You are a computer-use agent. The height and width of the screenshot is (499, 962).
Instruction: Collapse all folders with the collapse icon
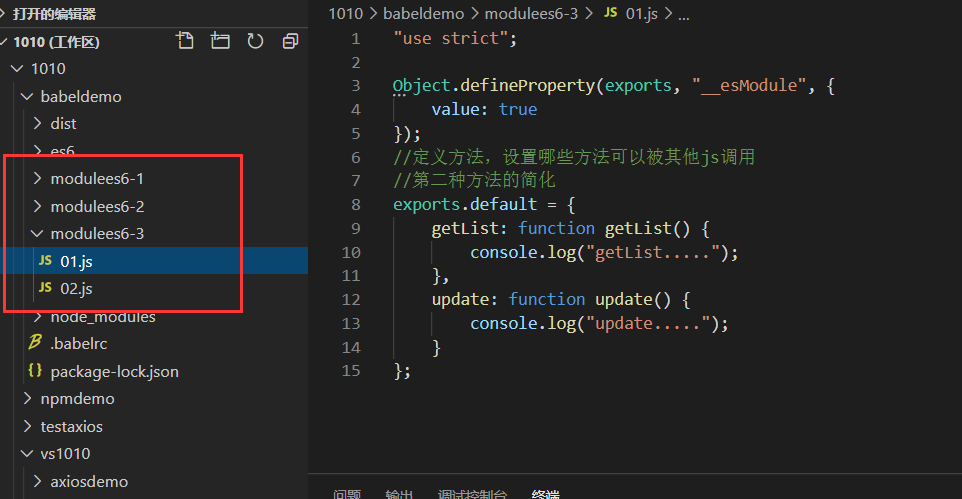290,41
